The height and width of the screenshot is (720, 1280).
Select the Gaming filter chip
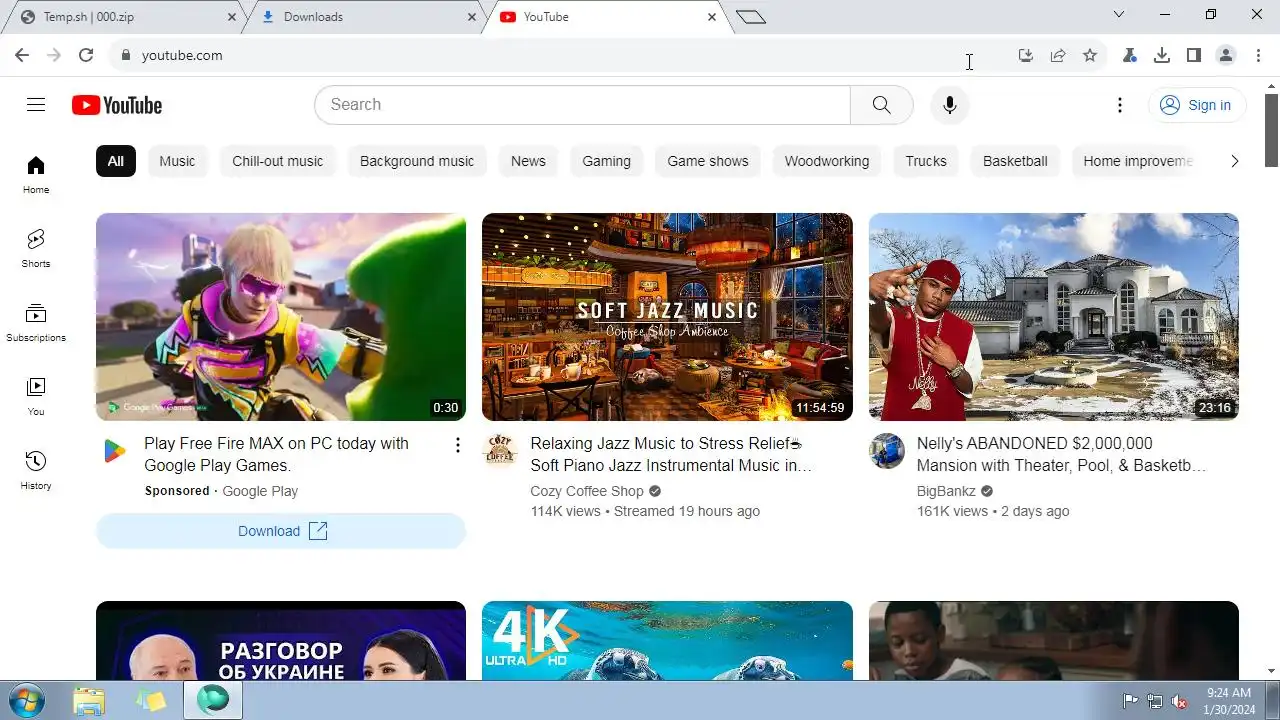pos(606,161)
